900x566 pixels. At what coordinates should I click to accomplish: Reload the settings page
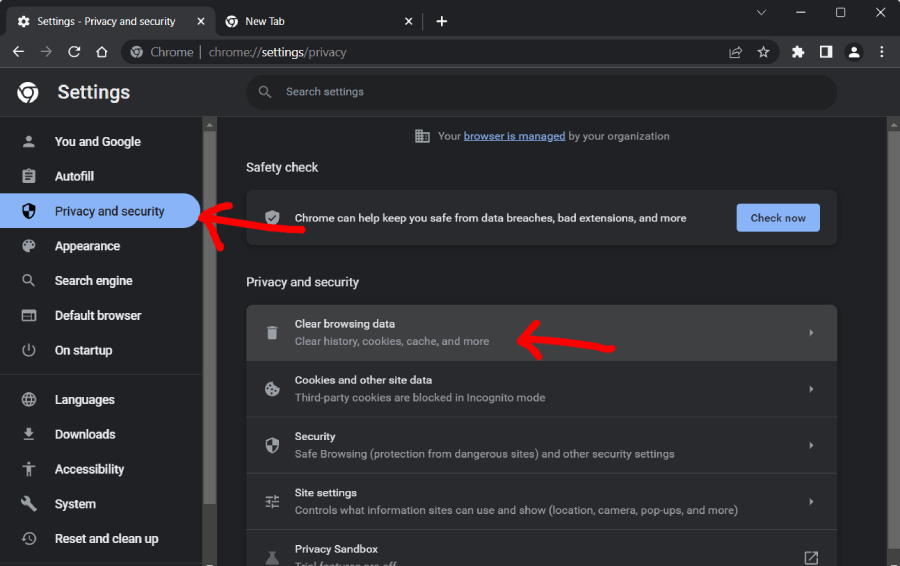[74, 52]
